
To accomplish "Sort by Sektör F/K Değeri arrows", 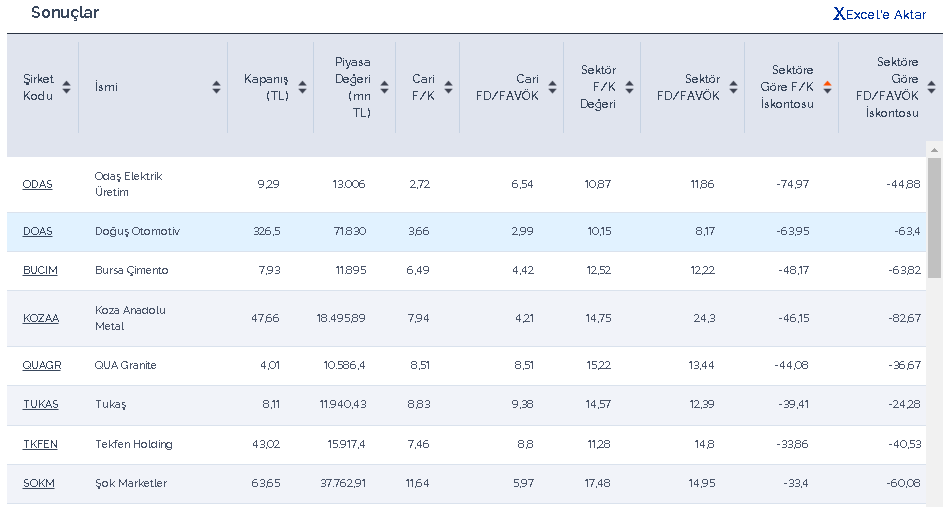I will pos(629,87).
